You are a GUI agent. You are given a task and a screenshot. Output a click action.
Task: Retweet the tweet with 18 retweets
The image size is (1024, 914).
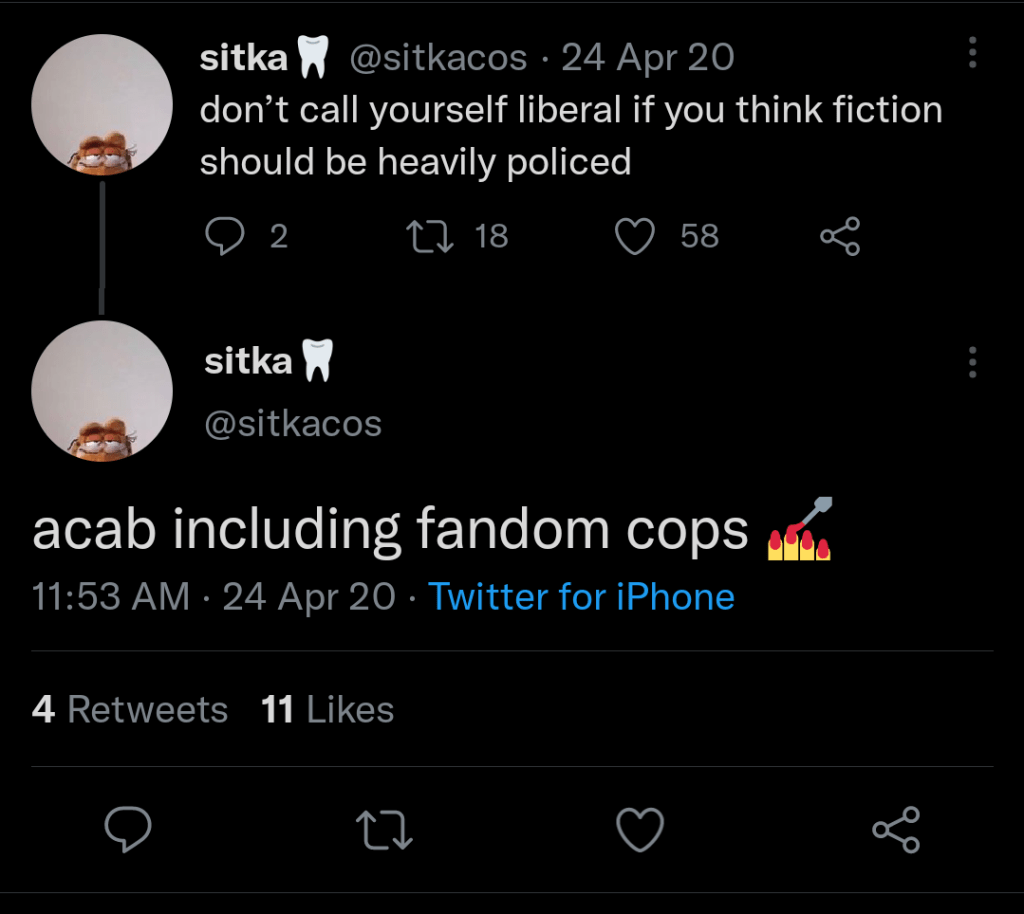[428, 236]
